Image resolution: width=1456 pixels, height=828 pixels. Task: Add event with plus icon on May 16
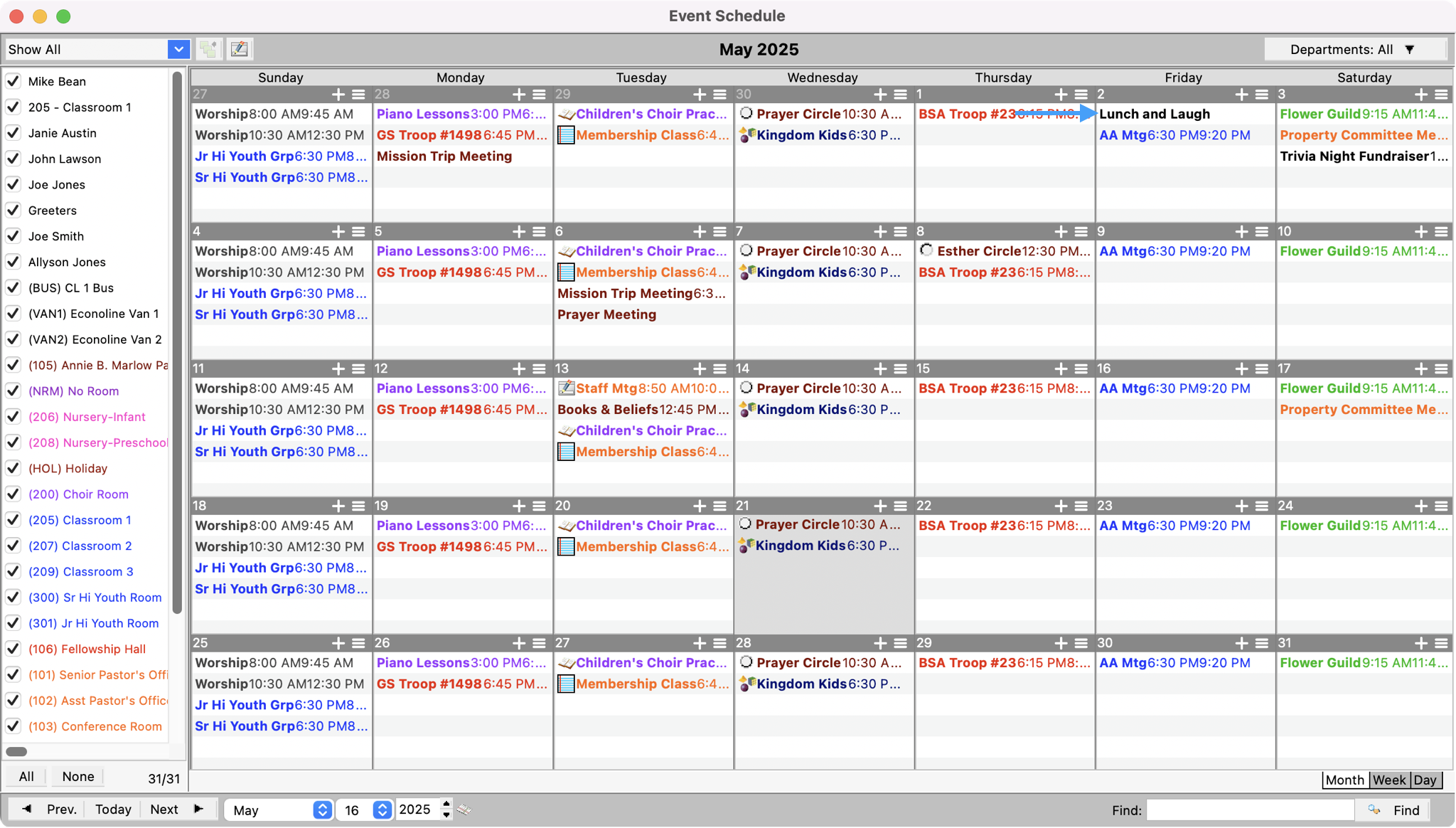point(1241,368)
